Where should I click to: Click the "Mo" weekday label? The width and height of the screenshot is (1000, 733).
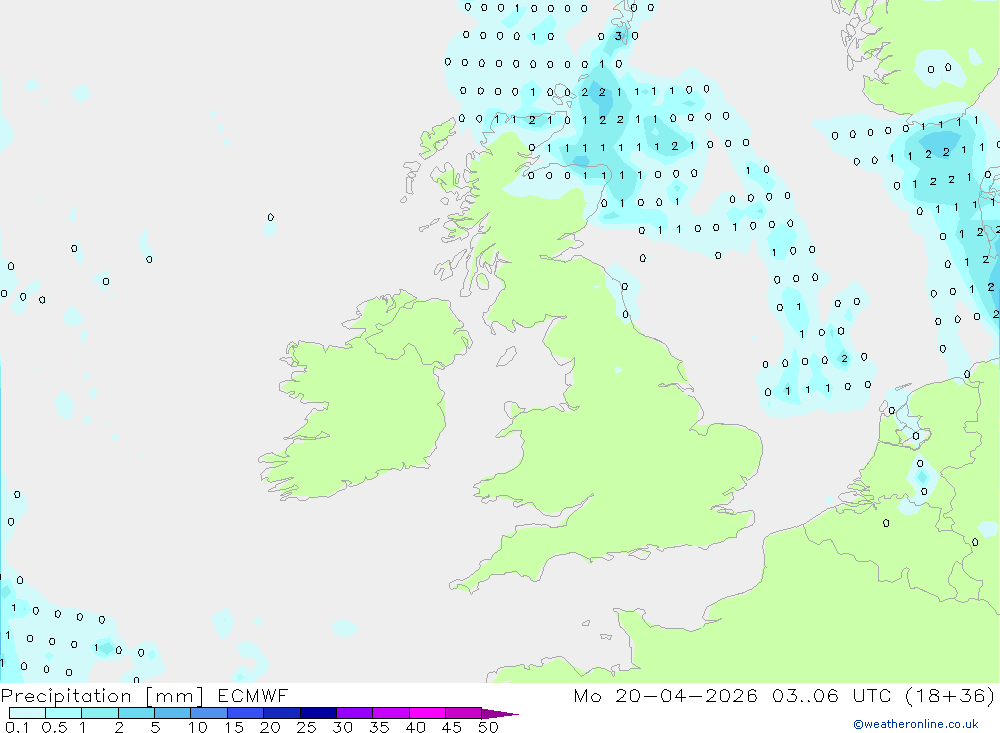pyautogui.click(x=587, y=695)
